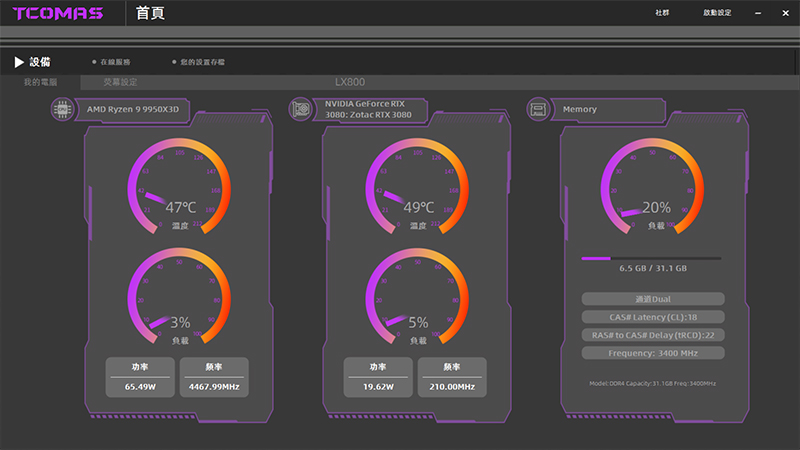800x450 pixels.
Task: Select the 您的設置存檔 option
Action: (x=202, y=62)
